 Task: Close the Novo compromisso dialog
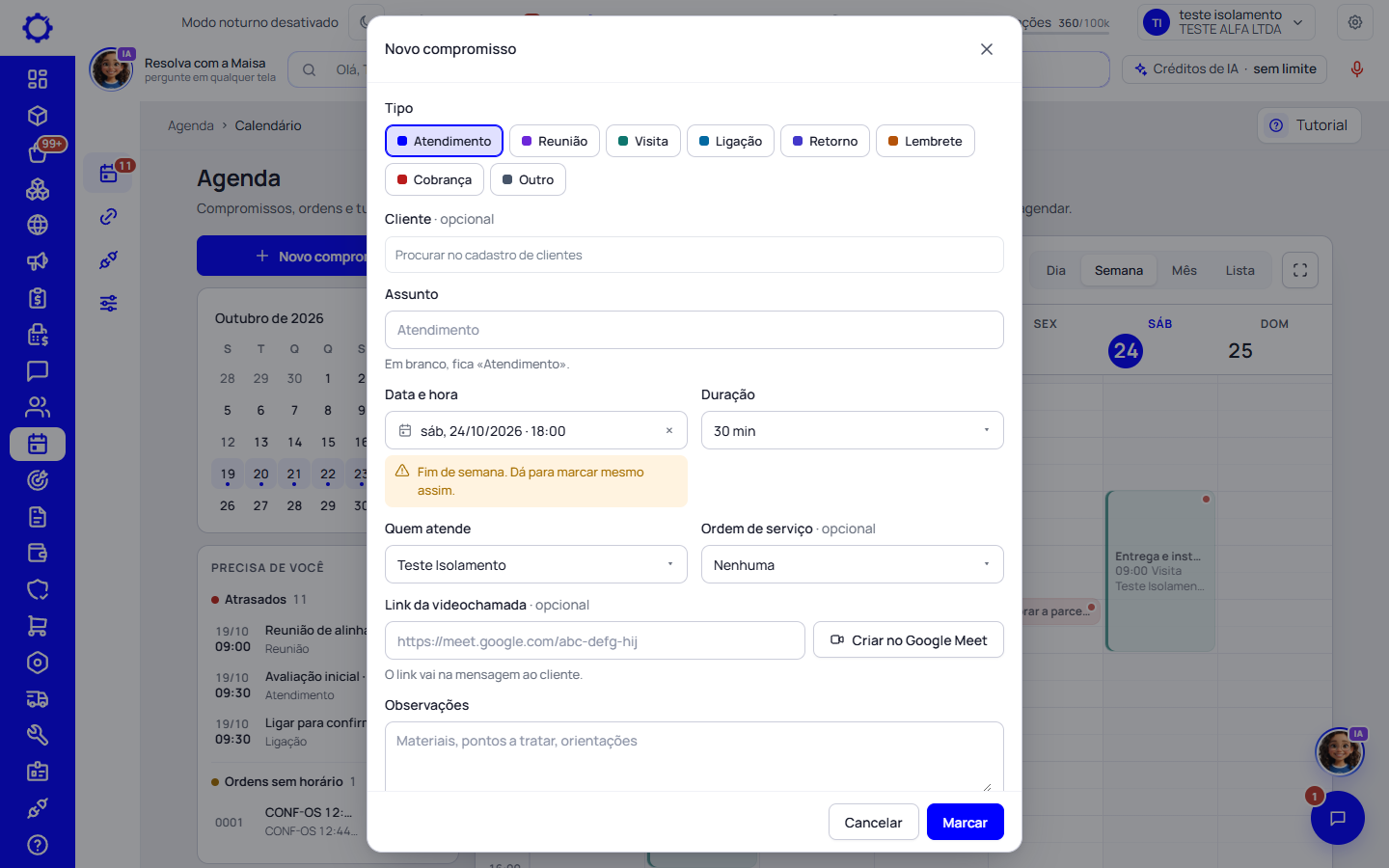pyautogui.click(x=986, y=49)
